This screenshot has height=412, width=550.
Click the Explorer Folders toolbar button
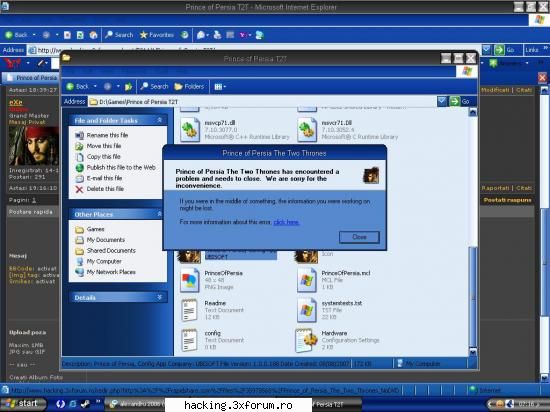coord(189,87)
